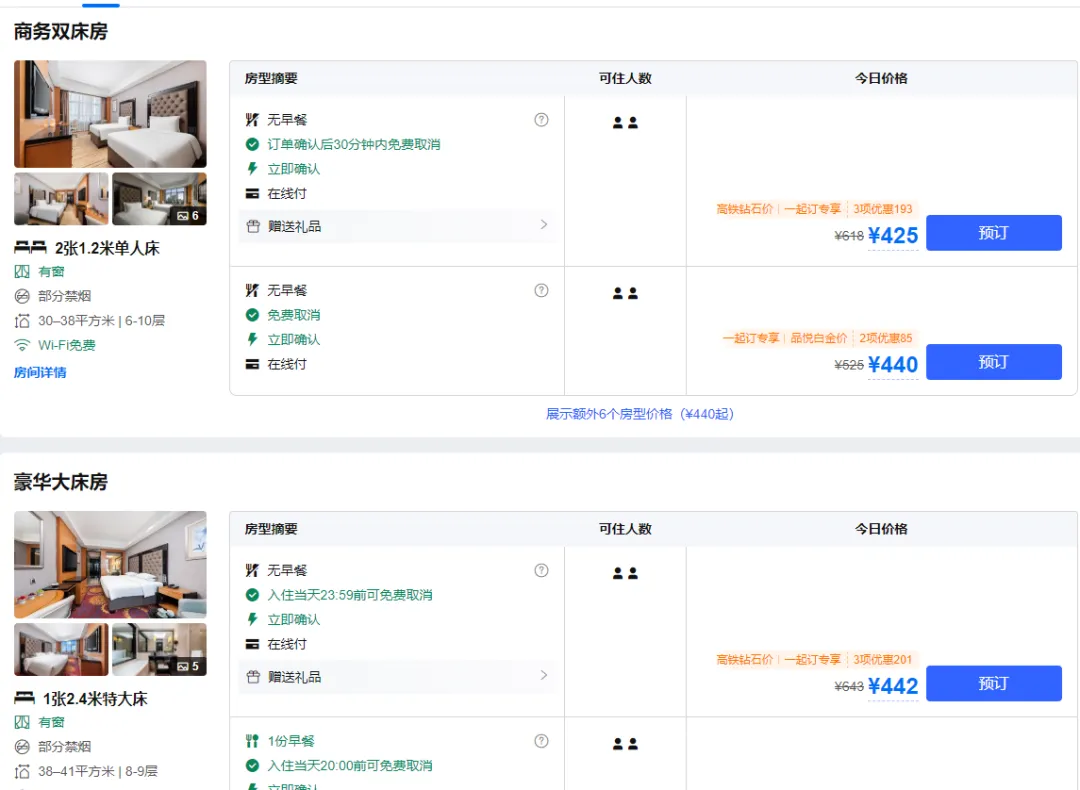Click gift icon in 商务双床房 赠送礼品 row

(x=253, y=226)
